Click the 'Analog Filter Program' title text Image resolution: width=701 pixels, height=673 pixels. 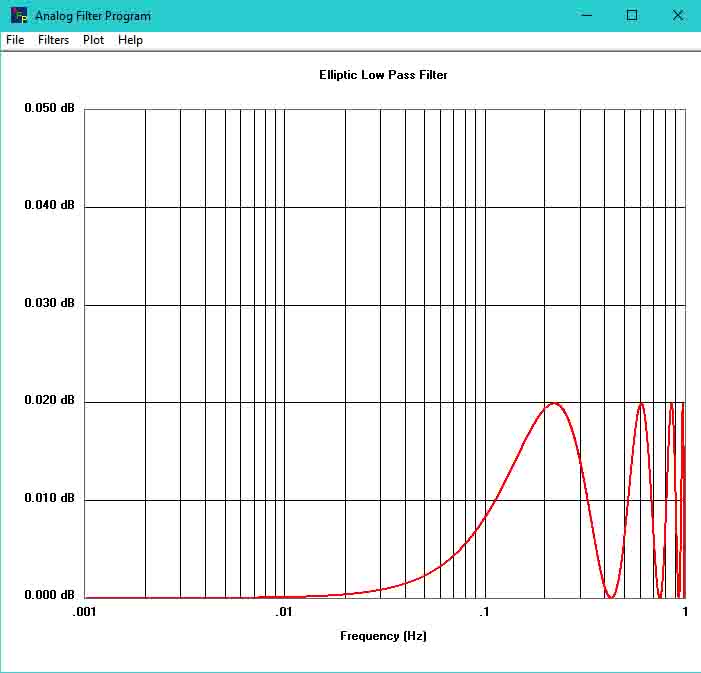tap(93, 16)
